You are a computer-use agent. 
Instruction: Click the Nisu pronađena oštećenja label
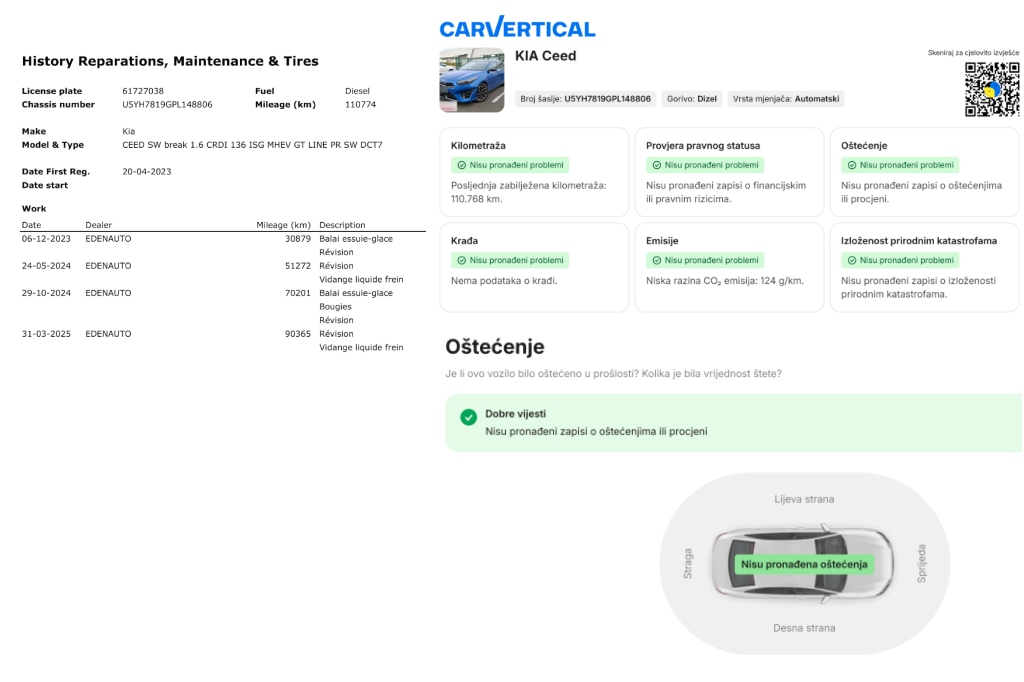pyautogui.click(x=803, y=564)
